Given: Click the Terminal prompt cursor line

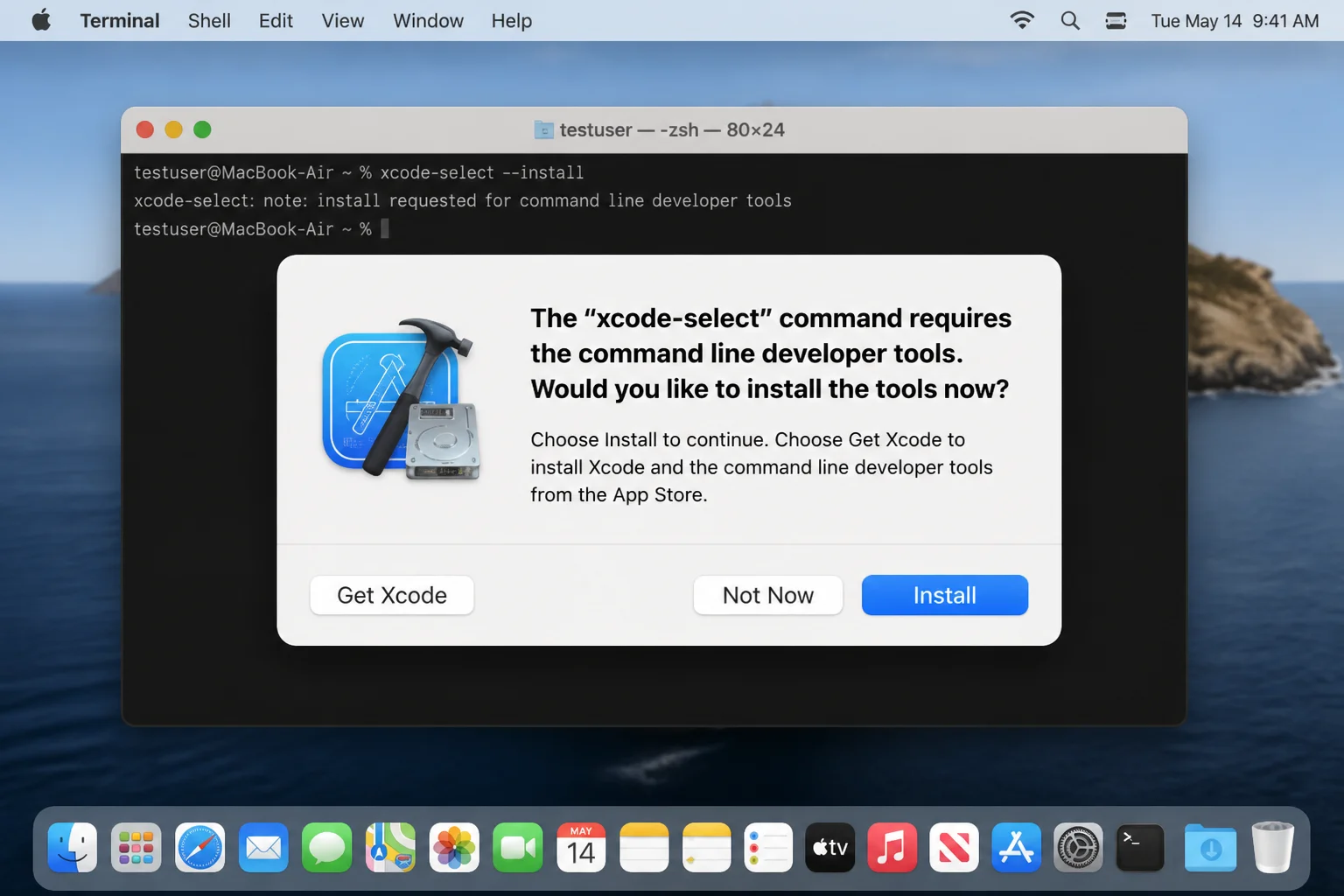Looking at the screenshot, I should (x=261, y=228).
